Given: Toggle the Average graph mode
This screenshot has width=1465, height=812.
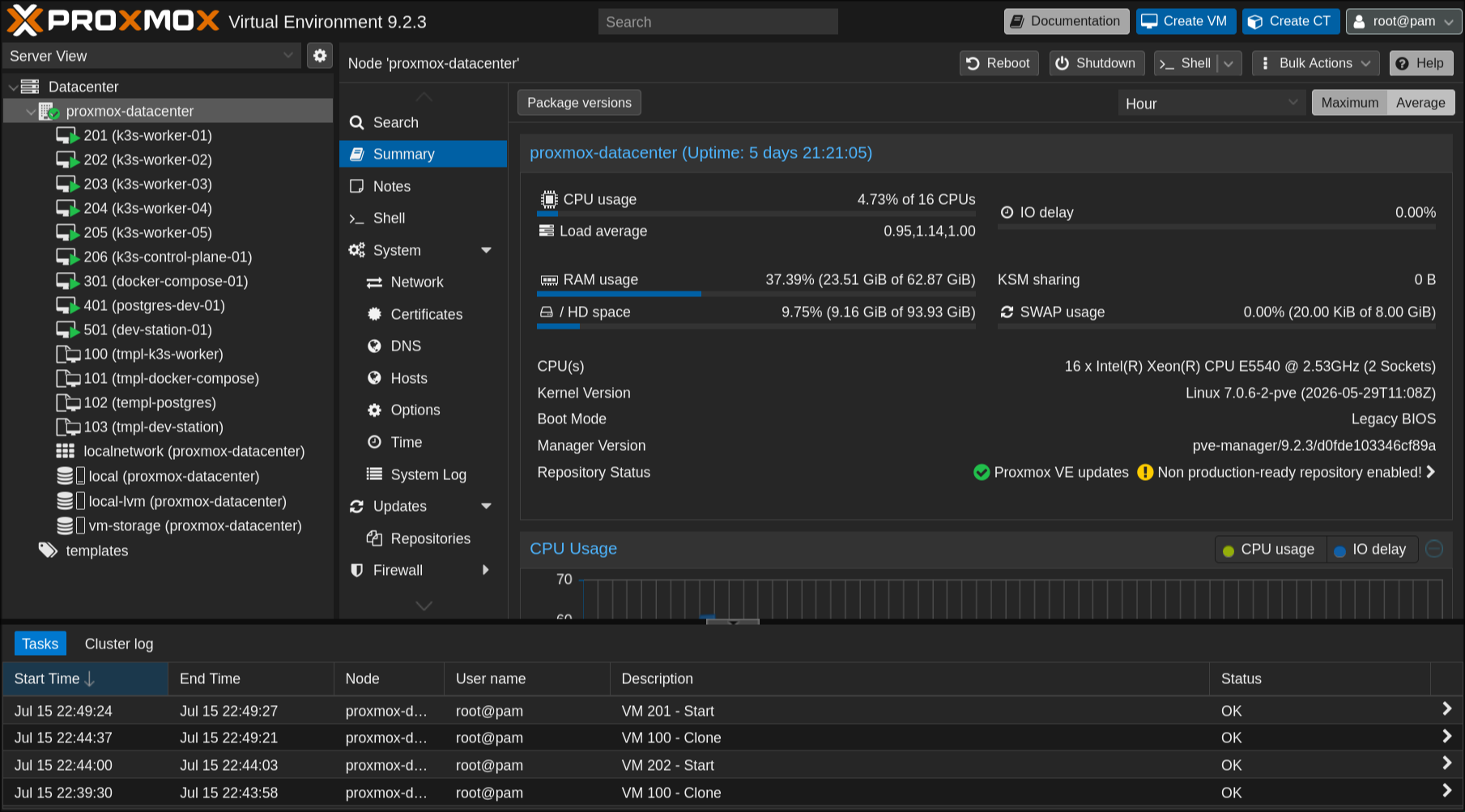Looking at the screenshot, I should [x=1420, y=103].
